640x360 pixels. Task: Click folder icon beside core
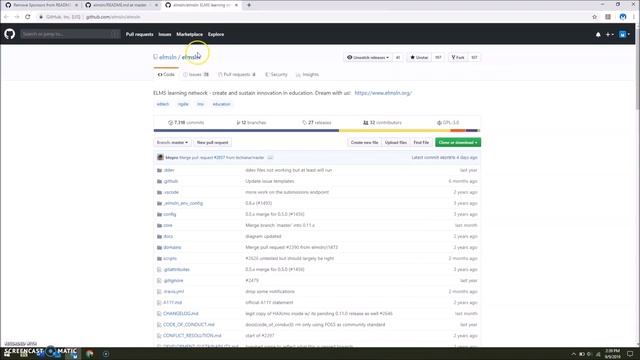click(159, 225)
